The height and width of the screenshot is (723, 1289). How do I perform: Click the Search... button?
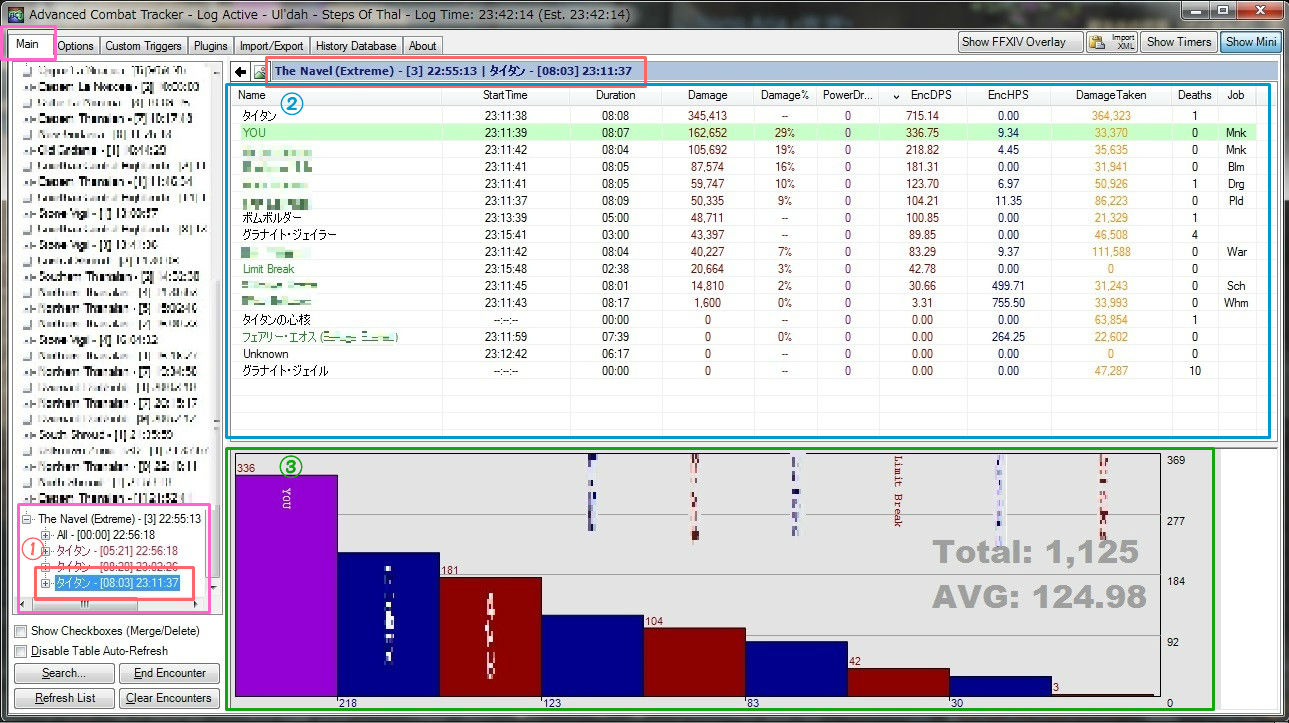[x=64, y=673]
